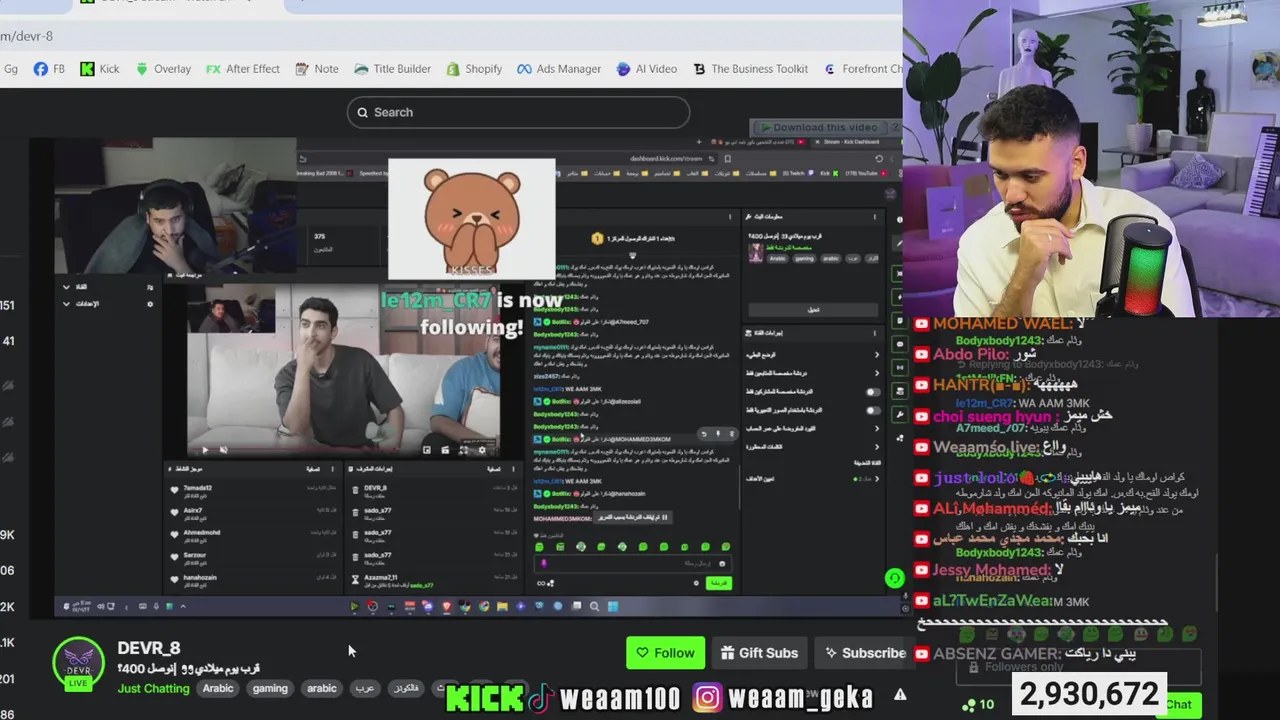Open dashboard chat panel three-dot menu
The width and height of the screenshot is (1280, 720).
pyautogui.click(x=731, y=217)
